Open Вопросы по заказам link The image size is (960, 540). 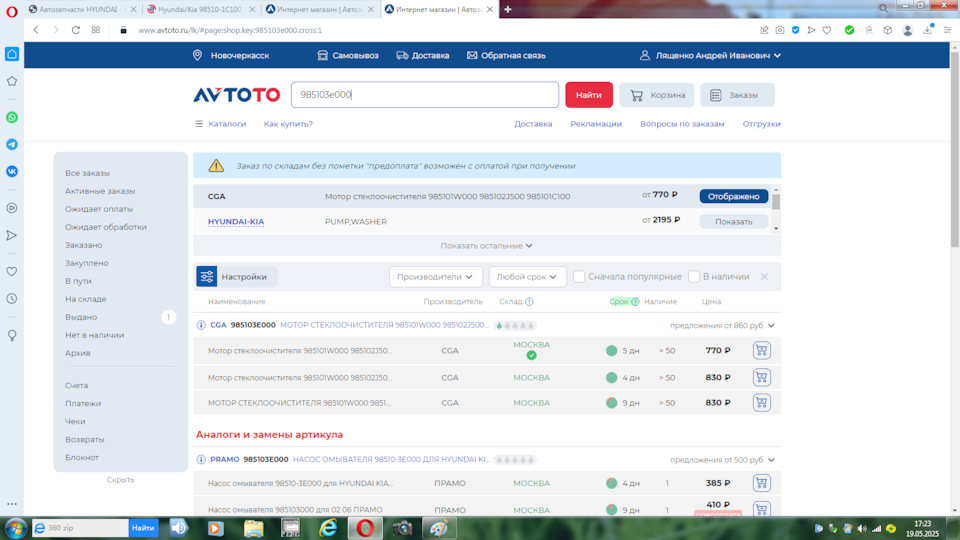682,124
